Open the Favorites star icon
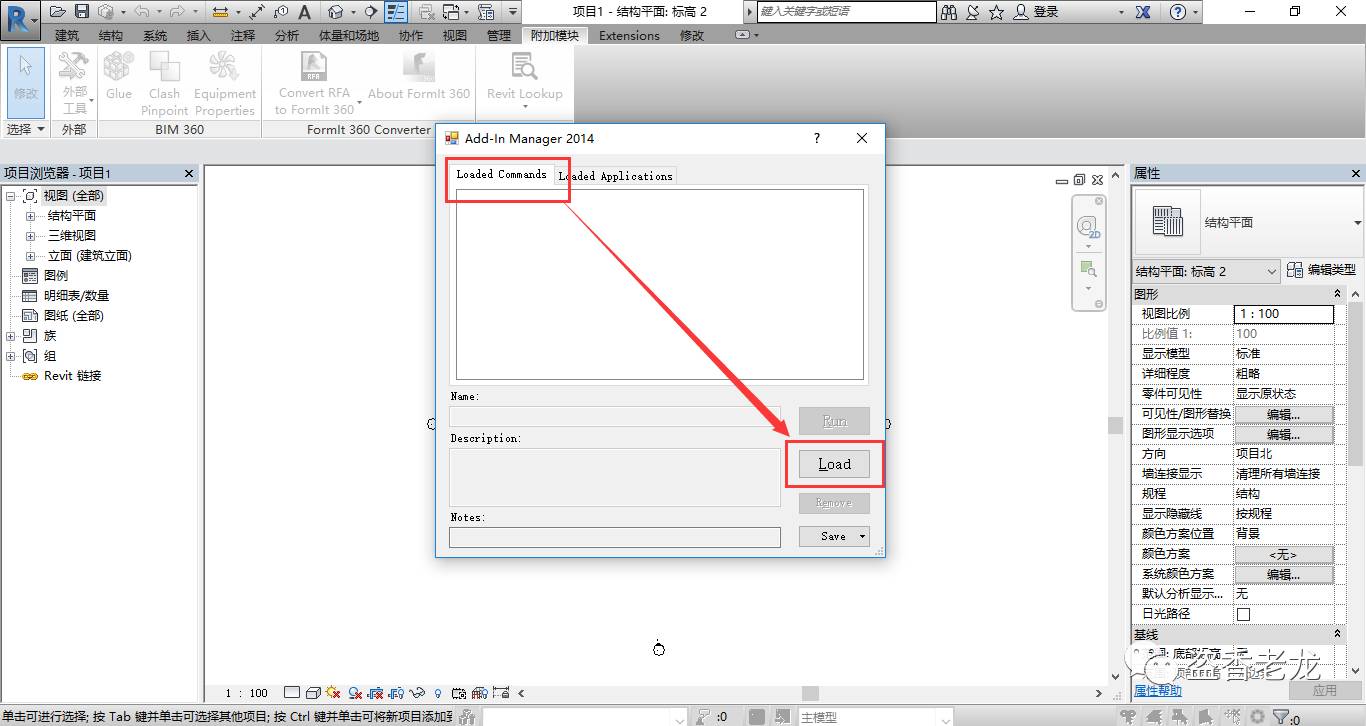 pos(996,12)
